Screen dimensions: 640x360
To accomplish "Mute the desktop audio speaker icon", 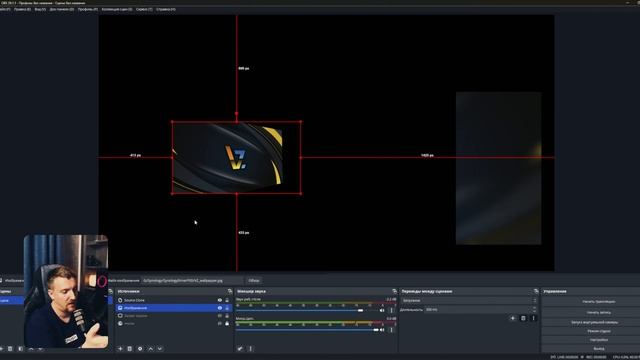I will pos(382,310).
